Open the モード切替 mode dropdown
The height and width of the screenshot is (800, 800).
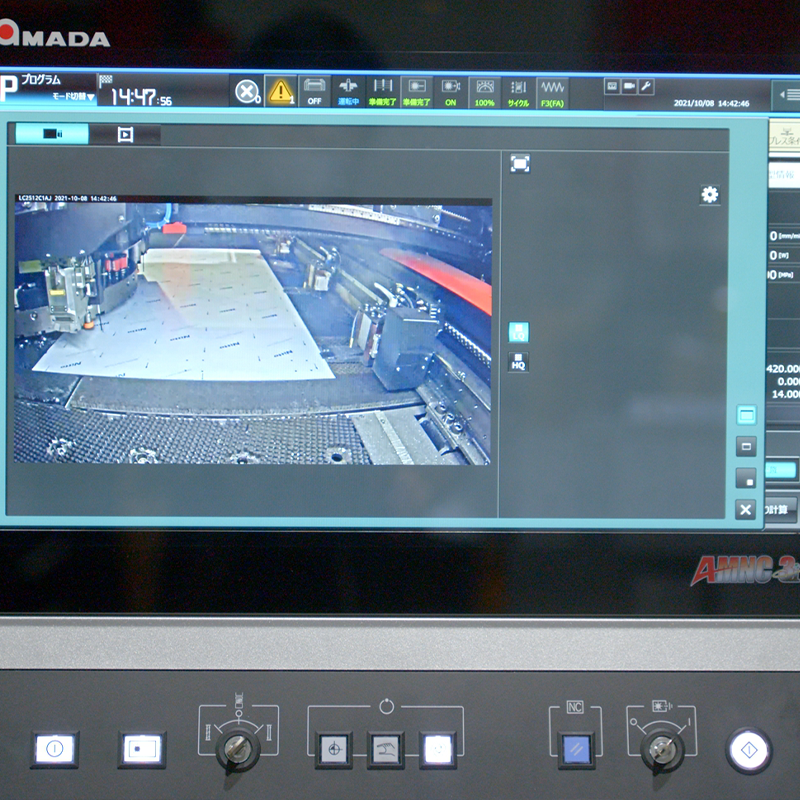(74, 96)
